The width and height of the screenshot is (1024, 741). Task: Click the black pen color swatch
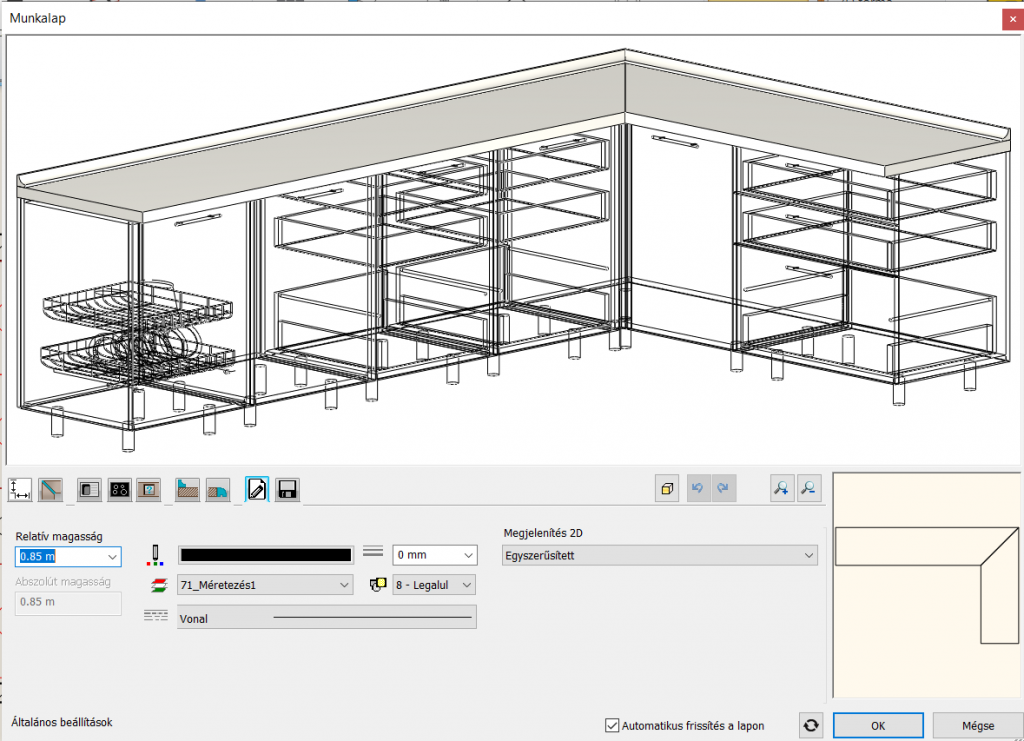pos(266,555)
